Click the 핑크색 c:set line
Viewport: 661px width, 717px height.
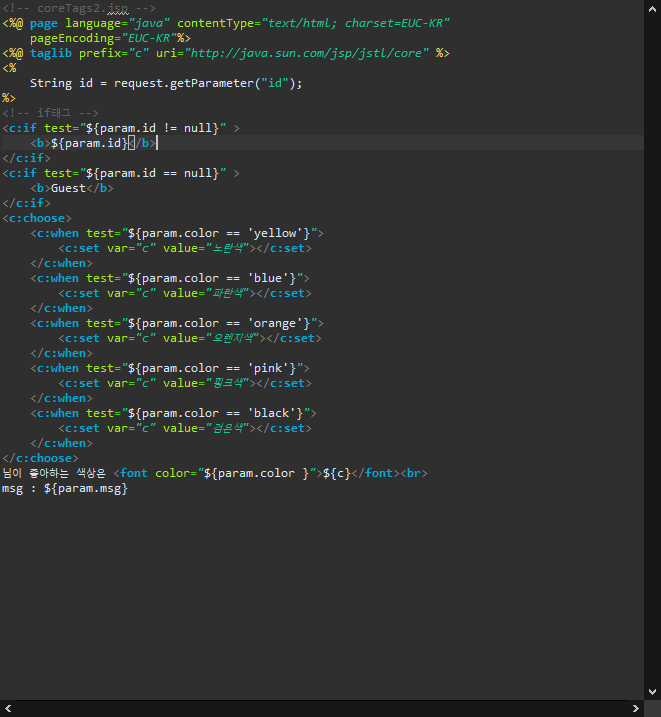point(185,383)
